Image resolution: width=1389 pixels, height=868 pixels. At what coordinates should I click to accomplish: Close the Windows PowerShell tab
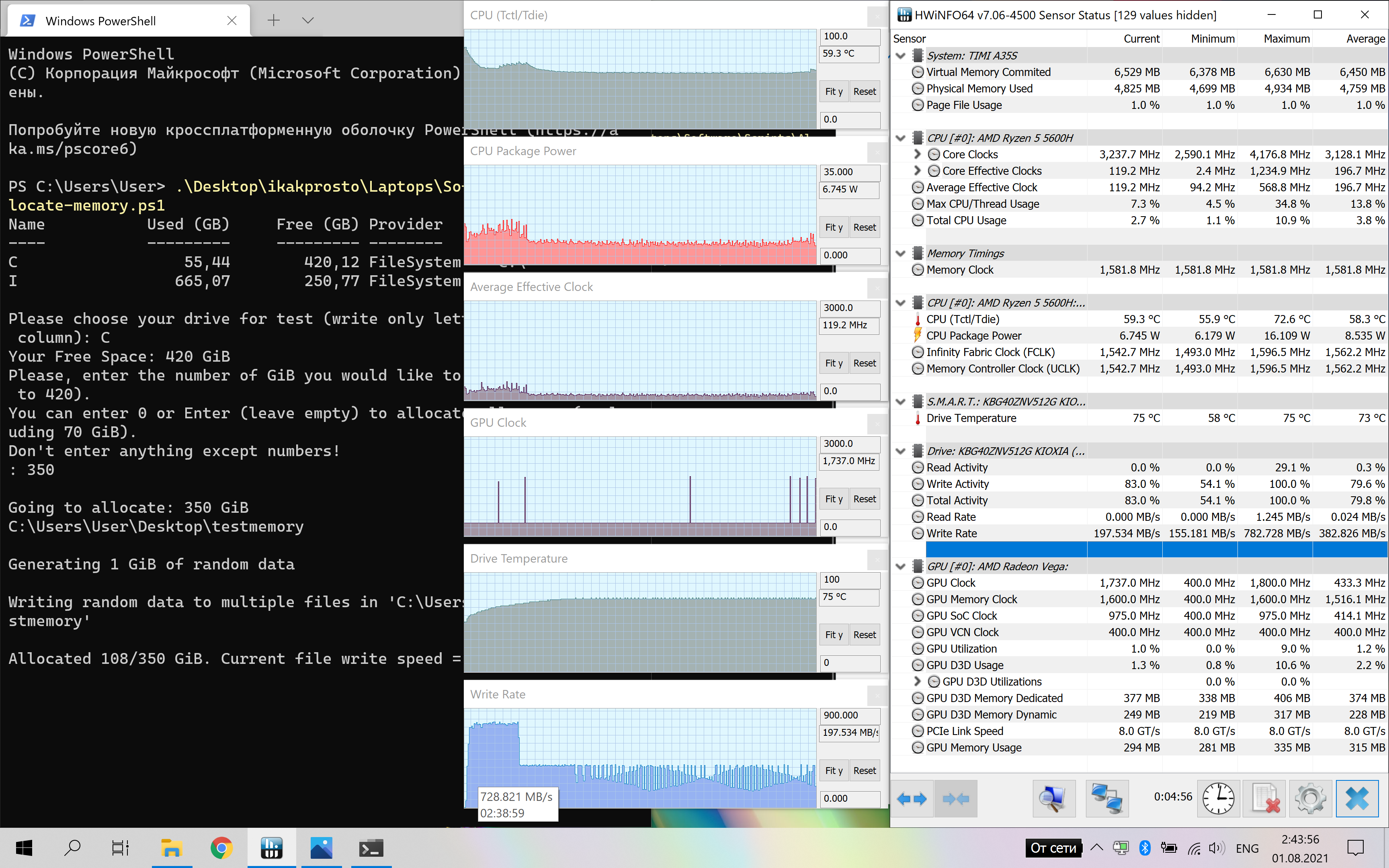tap(232, 20)
